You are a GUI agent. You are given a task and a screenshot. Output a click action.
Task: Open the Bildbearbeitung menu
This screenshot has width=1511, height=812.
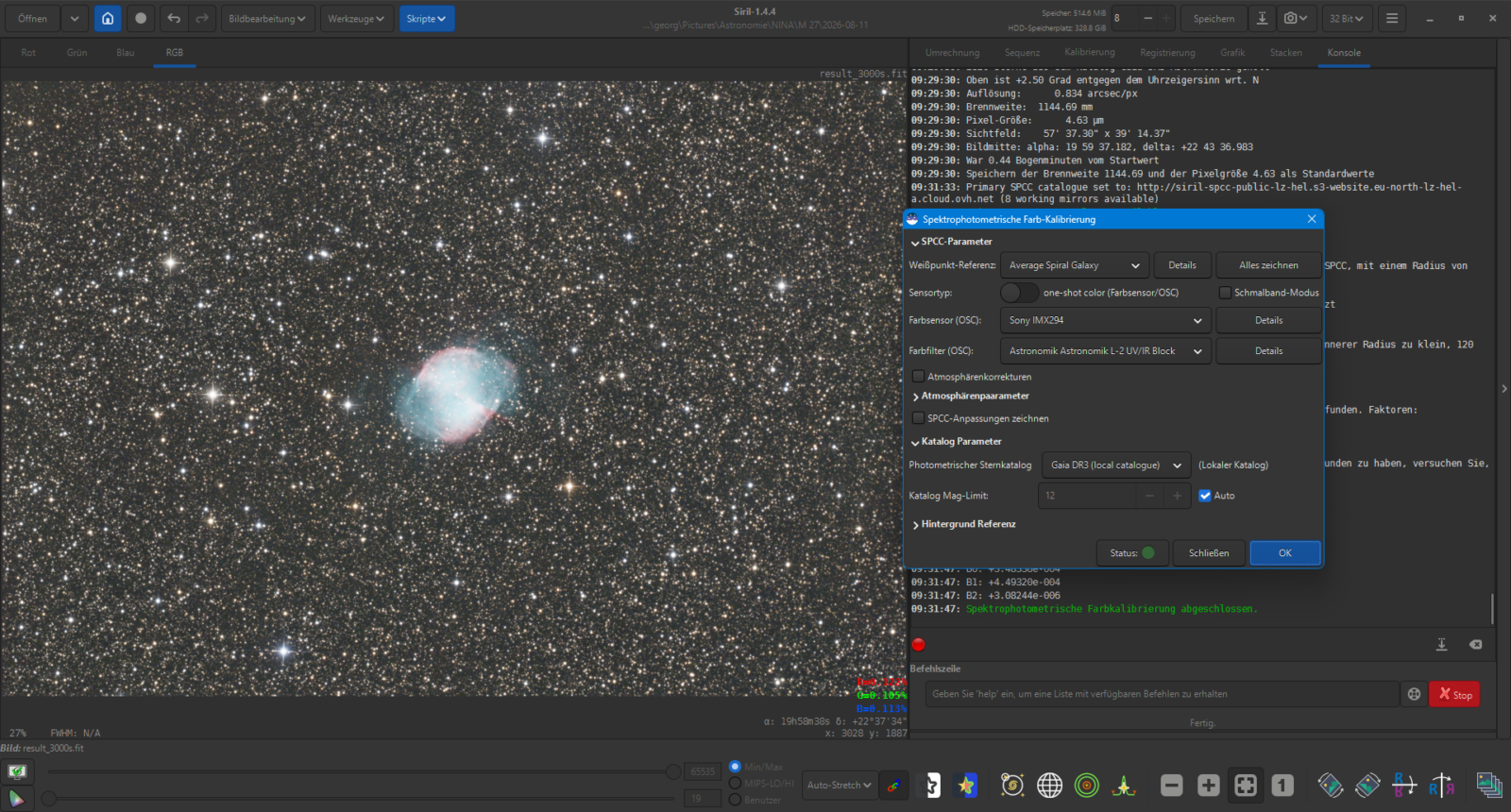268,18
